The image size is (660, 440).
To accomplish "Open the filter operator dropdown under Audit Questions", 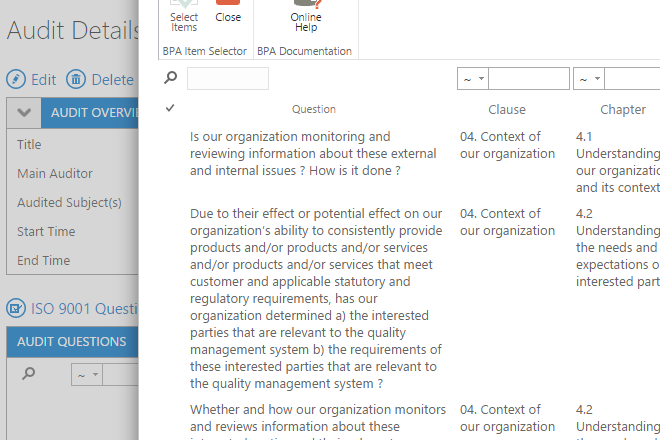I will 87,374.
